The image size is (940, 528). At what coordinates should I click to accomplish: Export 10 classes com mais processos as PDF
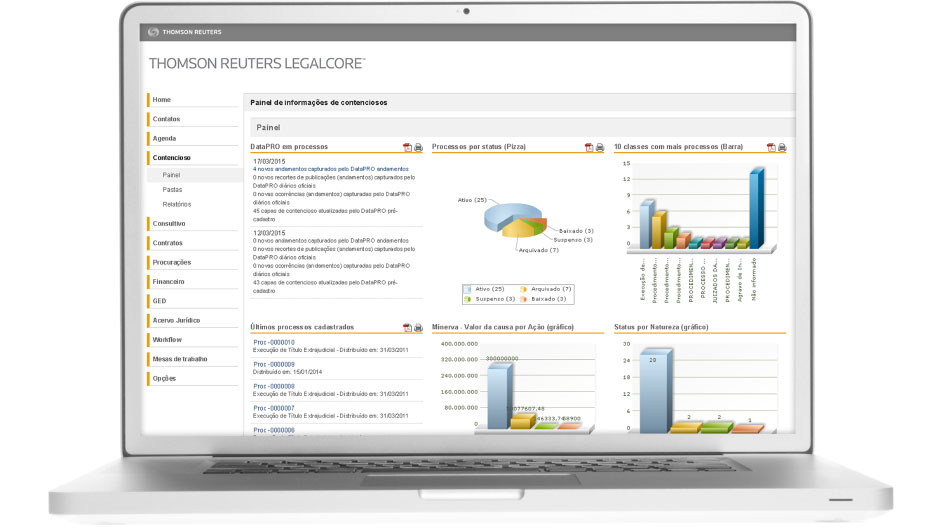point(772,147)
